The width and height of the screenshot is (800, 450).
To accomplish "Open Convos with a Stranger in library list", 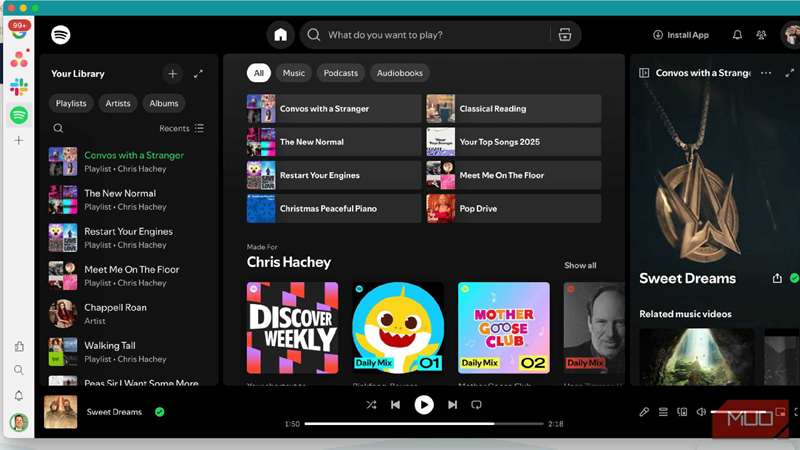I will [x=130, y=161].
